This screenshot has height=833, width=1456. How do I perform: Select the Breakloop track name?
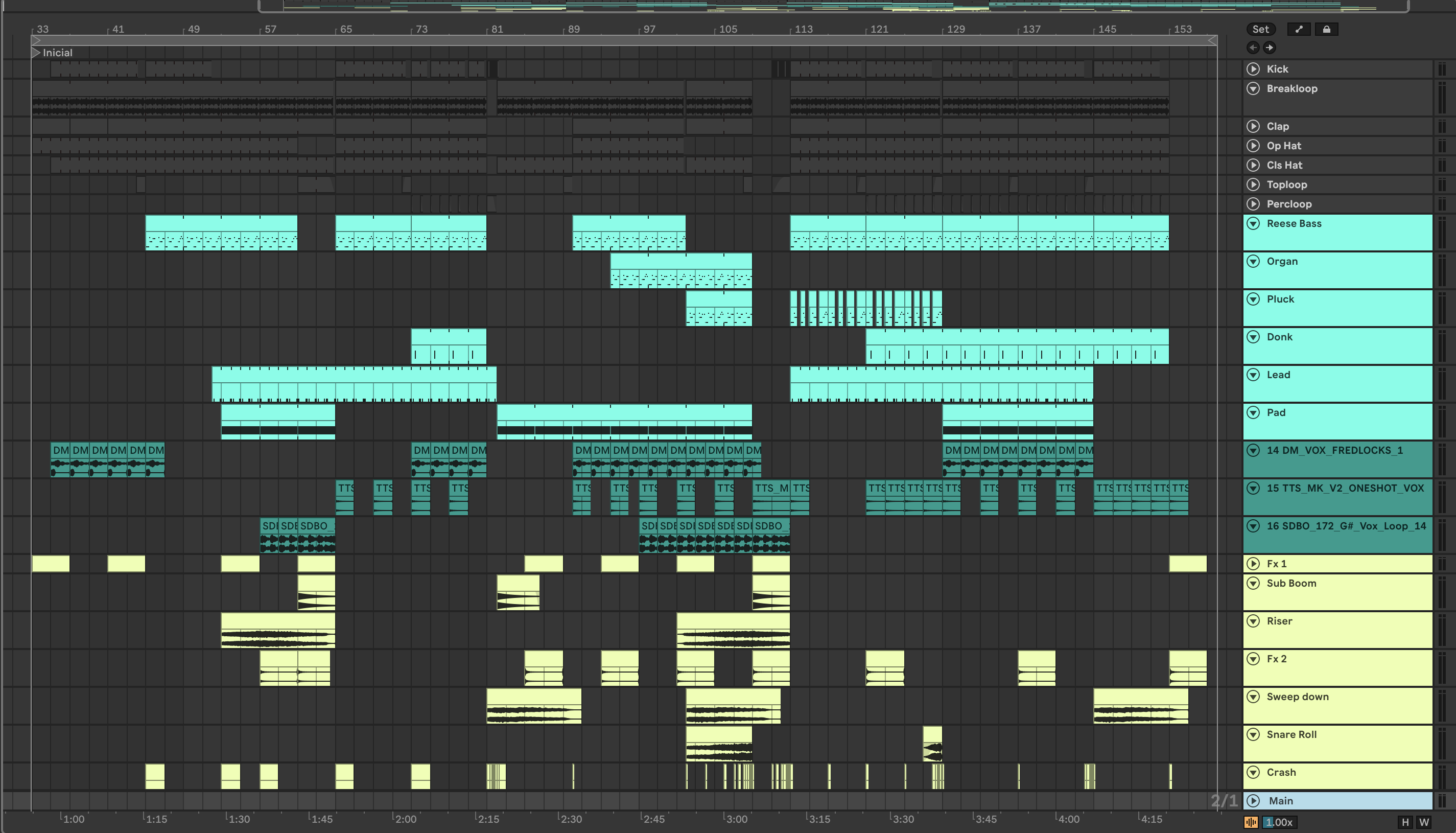point(1292,88)
